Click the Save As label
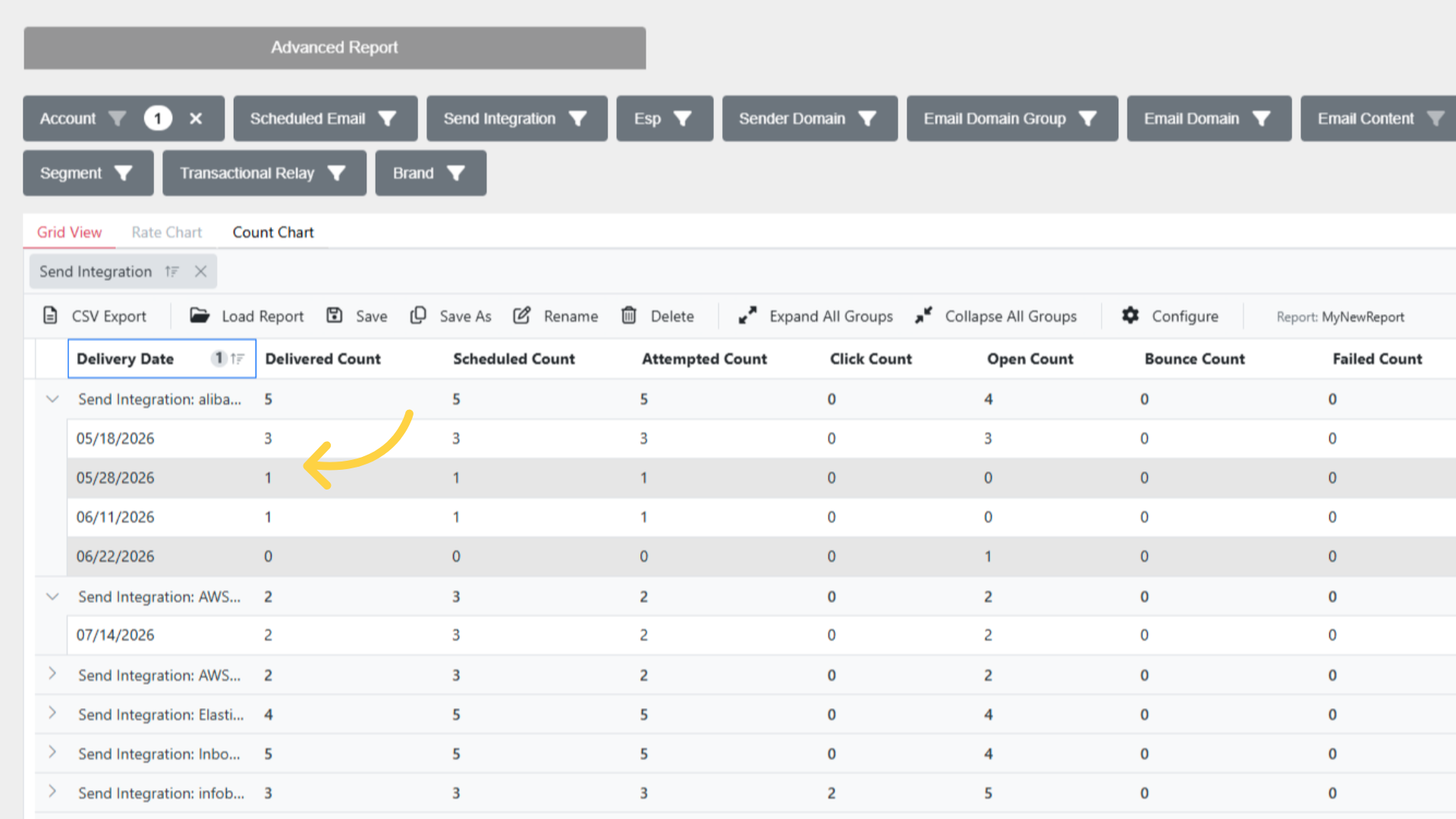The width and height of the screenshot is (1456, 819). [x=465, y=317]
